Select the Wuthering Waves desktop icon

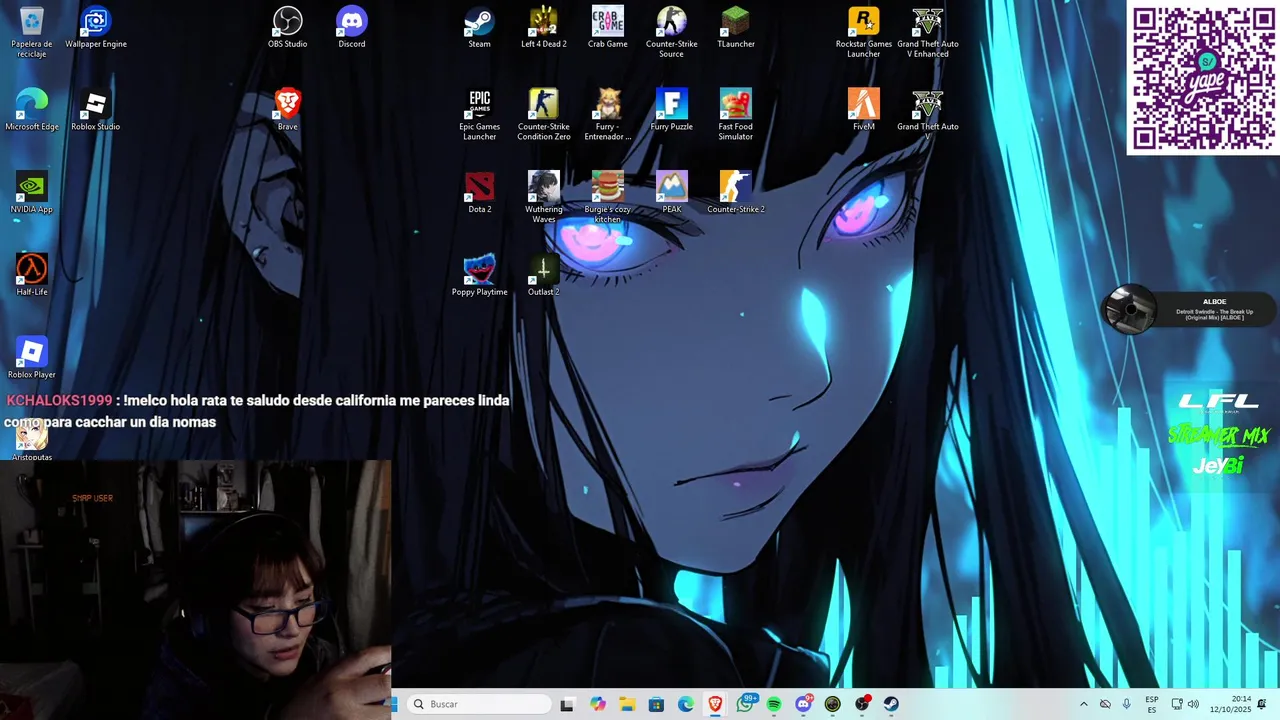tap(544, 197)
